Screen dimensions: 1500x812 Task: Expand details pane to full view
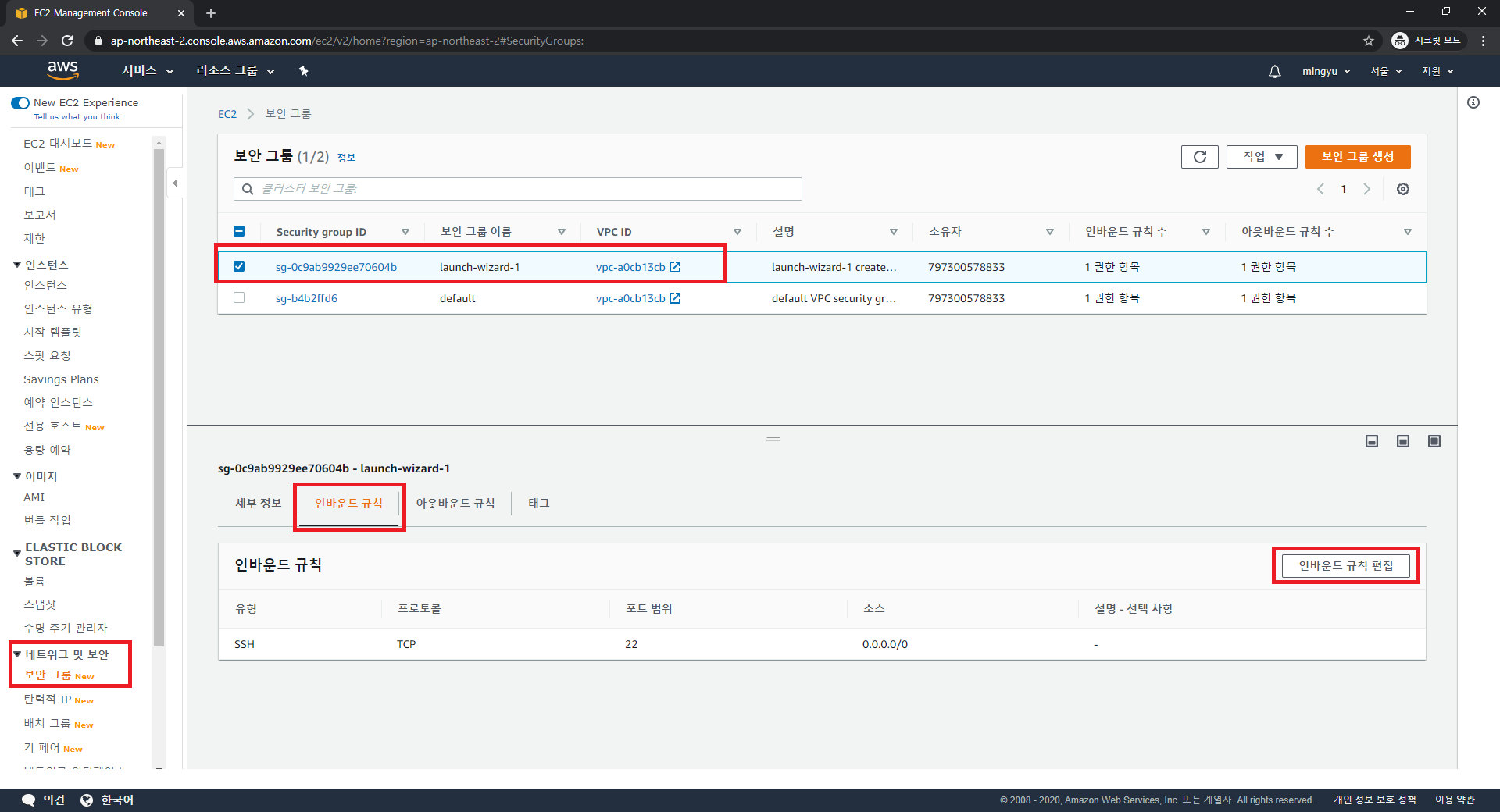[1434, 441]
